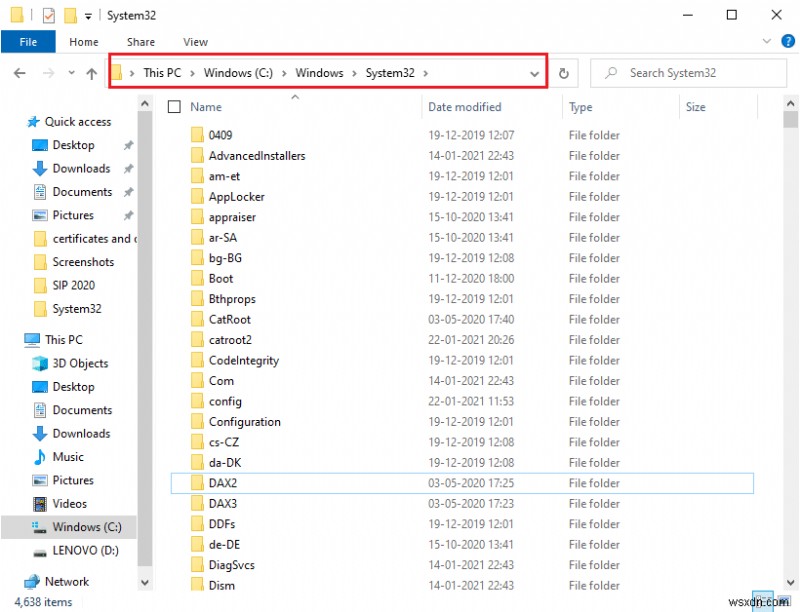
Task: Sort by Size column header
Action: pyautogui.click(x=695, y=107)
